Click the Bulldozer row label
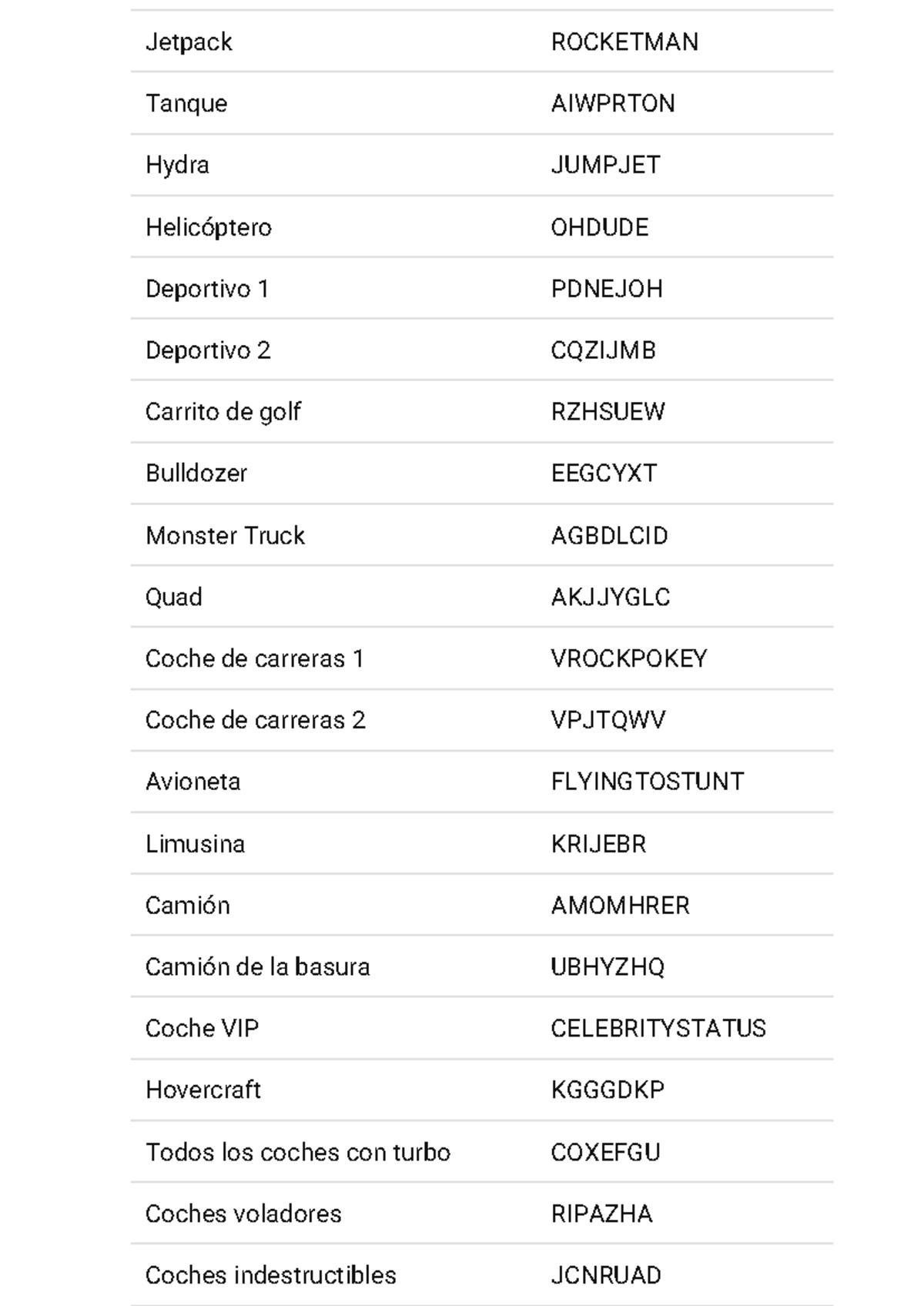Viewport: 924px width, 1306px height. pyautogui.click(x=196, y=473)
